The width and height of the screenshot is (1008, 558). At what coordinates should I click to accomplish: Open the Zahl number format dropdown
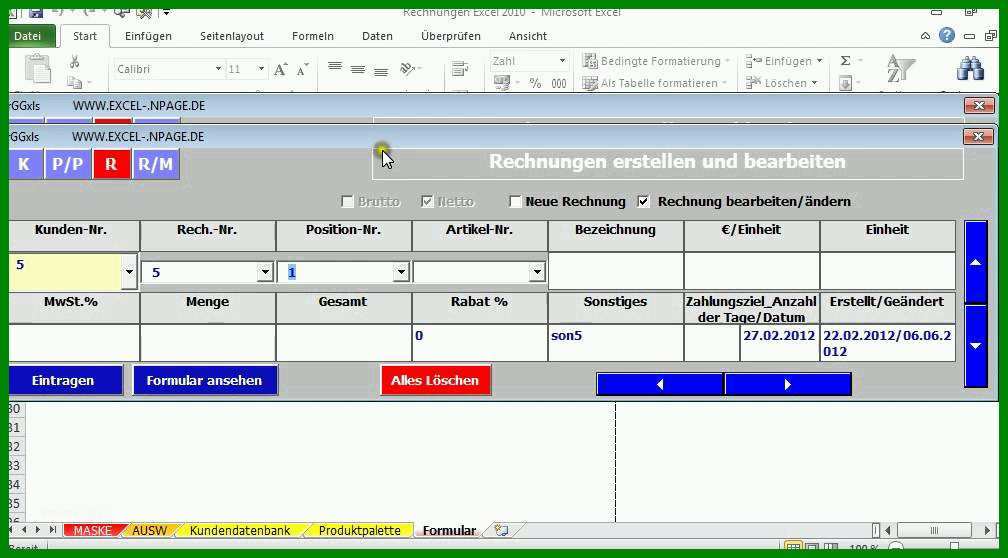[562, 61]
